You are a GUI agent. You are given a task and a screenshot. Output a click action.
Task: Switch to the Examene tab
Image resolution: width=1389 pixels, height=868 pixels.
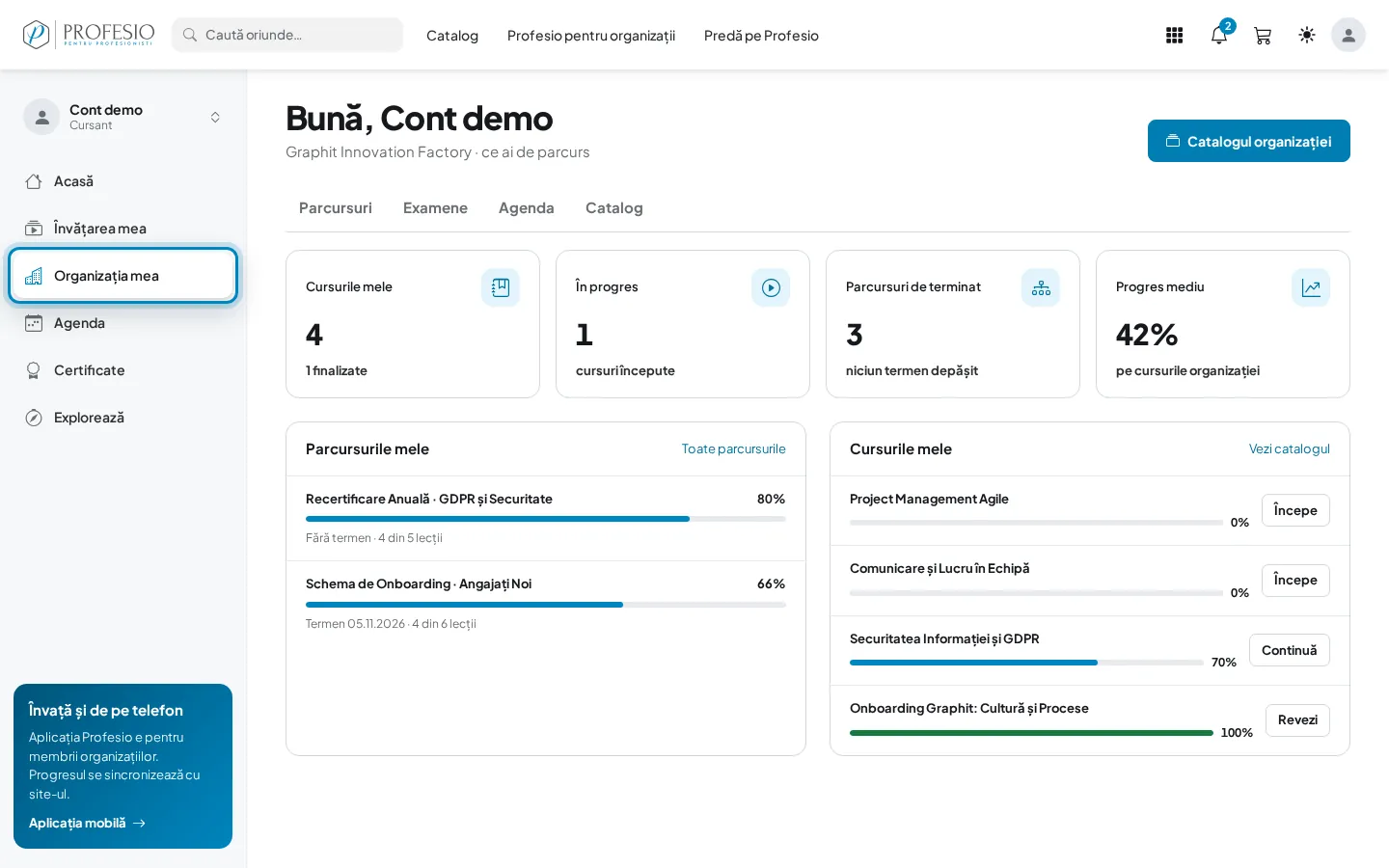click(x=435, y=207)
